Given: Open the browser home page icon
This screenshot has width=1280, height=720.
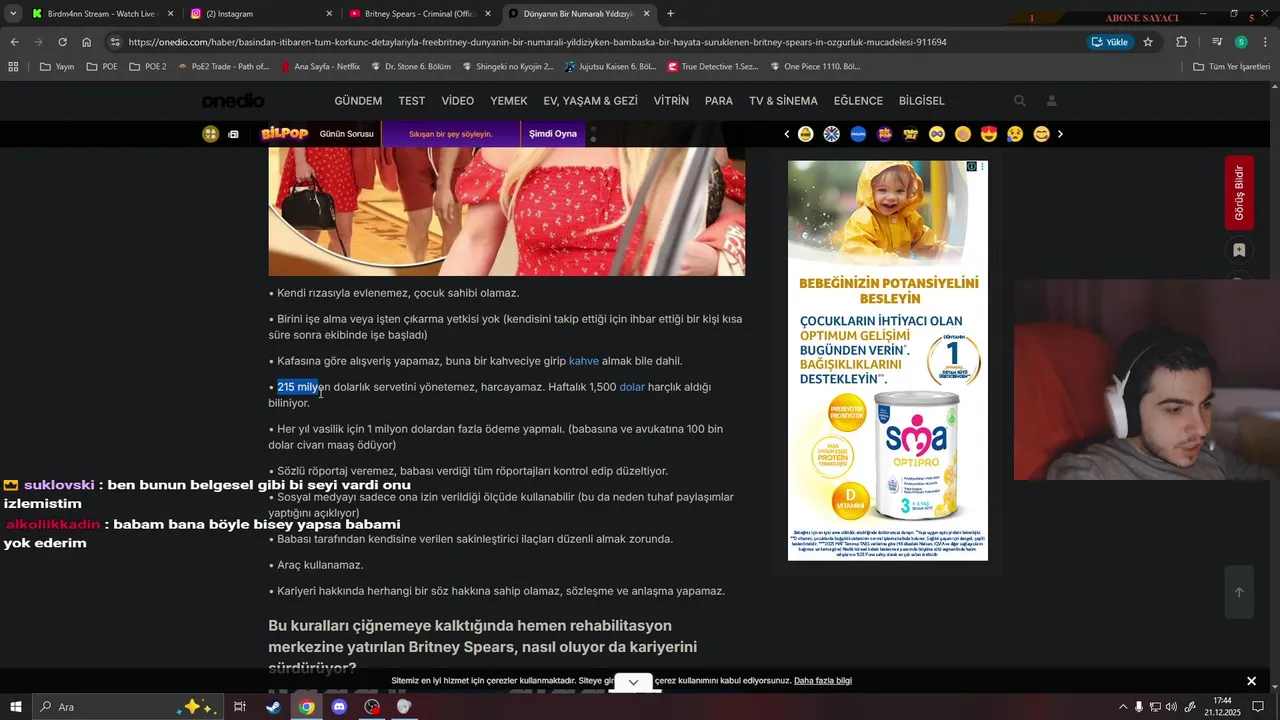Looking at the screenshot, I should [87, 42].
